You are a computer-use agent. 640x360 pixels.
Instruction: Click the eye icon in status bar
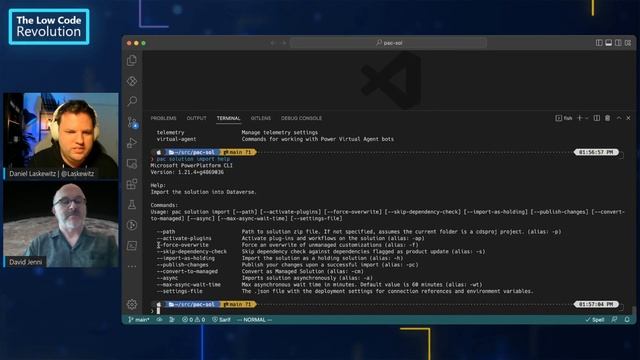[x=160, y=320]
